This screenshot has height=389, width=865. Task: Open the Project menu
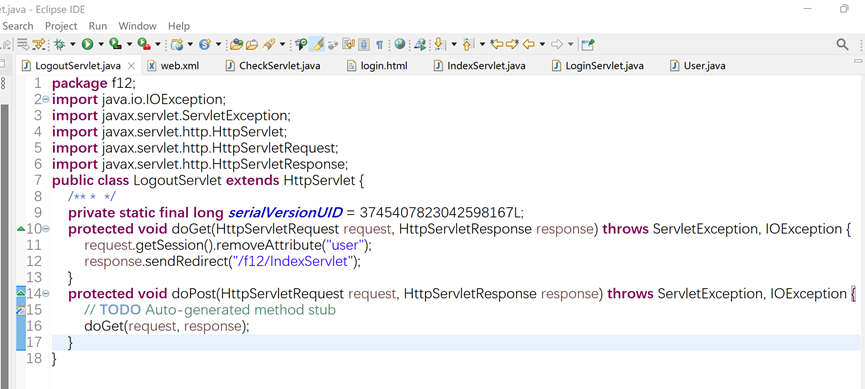coord(61,26)
